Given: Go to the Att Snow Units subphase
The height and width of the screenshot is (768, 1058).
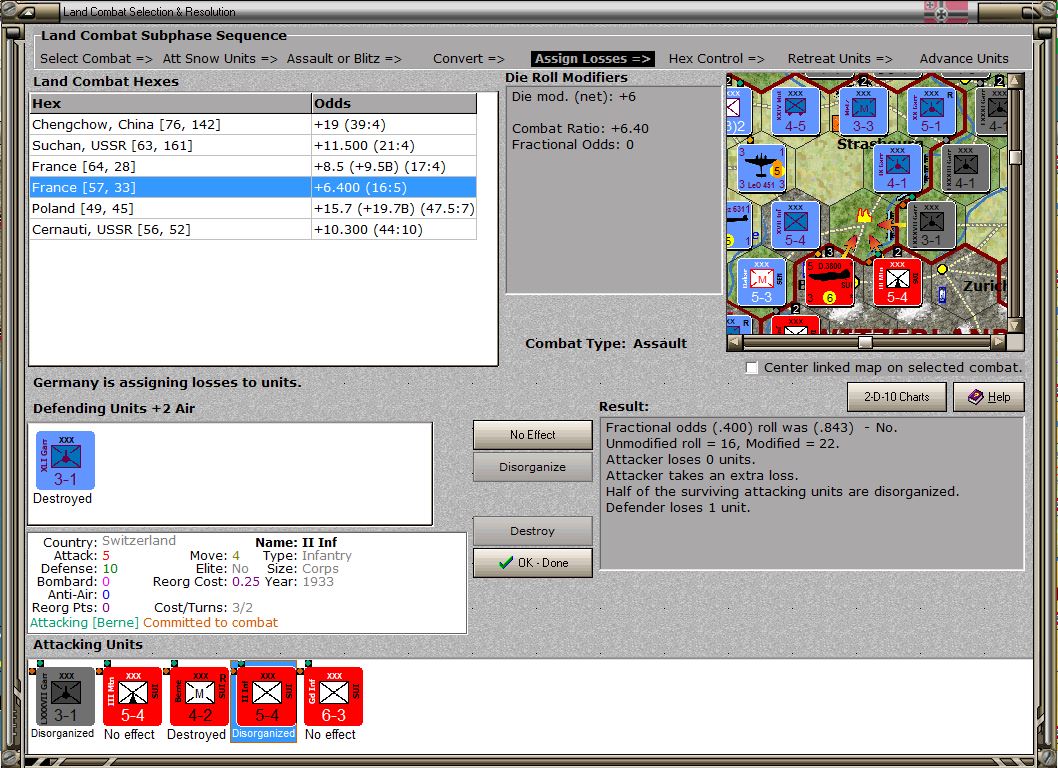Looking at the screenshot, I should (x=220, y=59).
